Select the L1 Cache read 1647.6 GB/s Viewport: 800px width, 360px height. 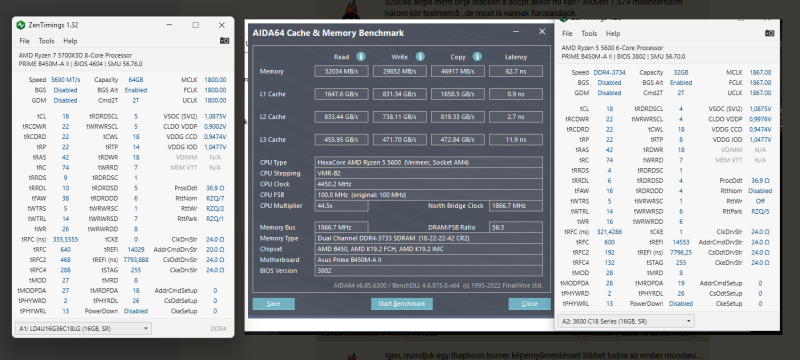tap(341, 94)
